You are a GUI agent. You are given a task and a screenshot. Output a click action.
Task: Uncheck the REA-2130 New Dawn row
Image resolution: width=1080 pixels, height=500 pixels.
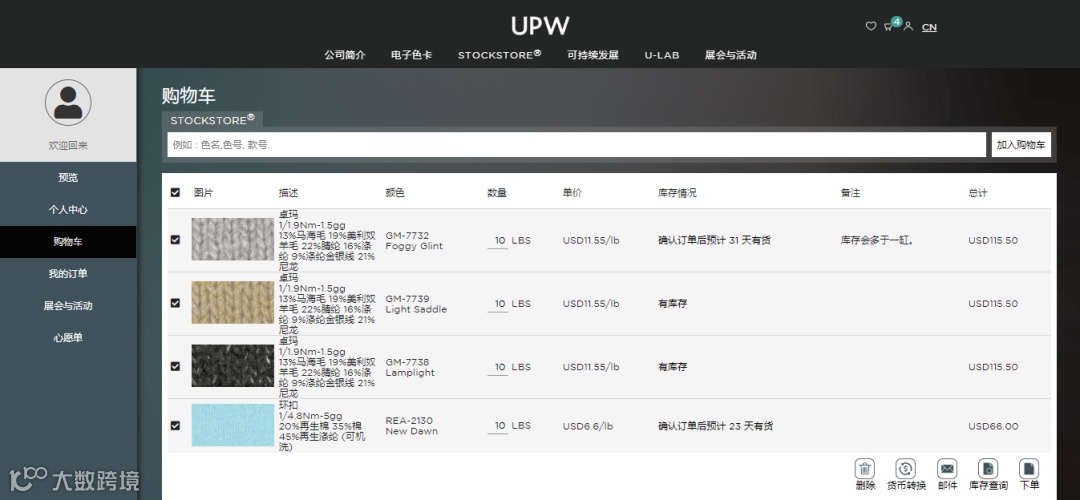click(x=175, y=426)
